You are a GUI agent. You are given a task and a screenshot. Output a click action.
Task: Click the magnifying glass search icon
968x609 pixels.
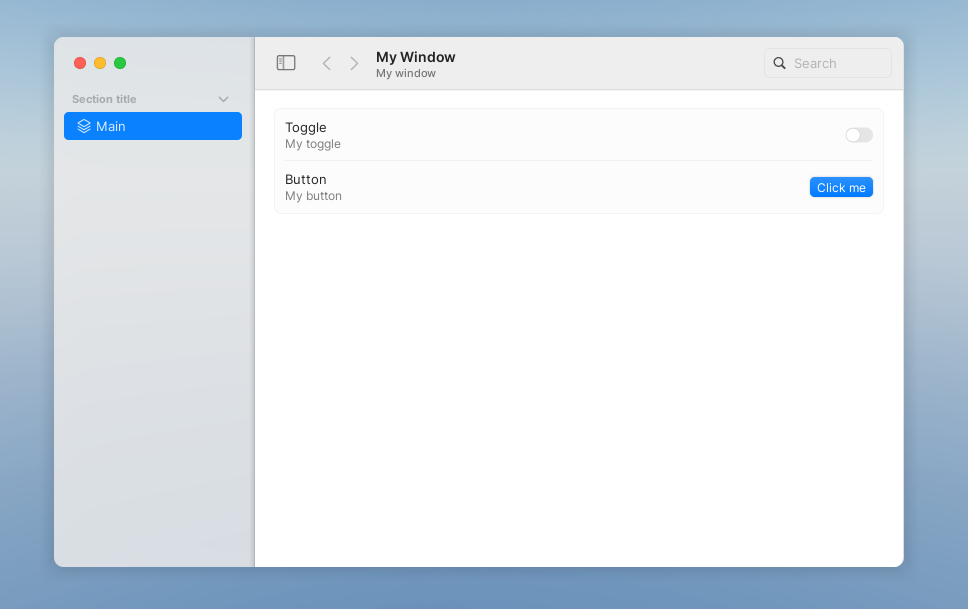coord(780,63)
